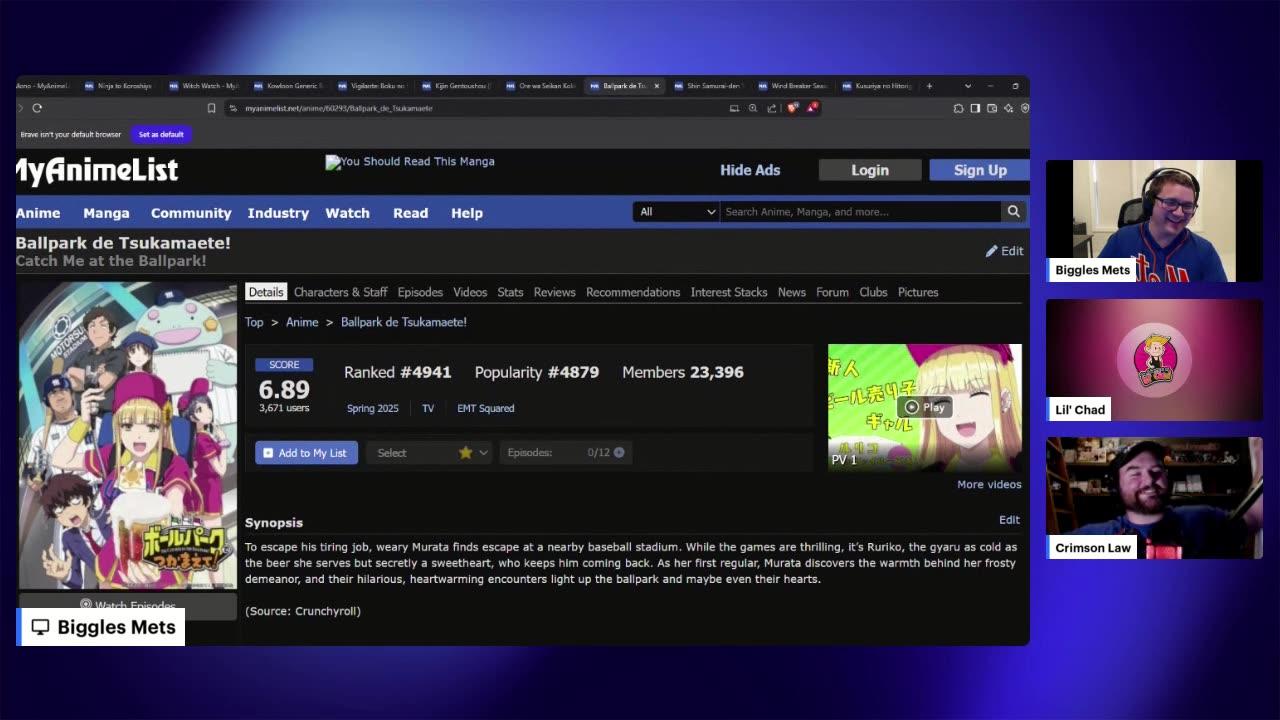The height and width of the screenshot is (720, 1280).
Task: Open the site settings icon beside the URL
Action: (233, 108)
